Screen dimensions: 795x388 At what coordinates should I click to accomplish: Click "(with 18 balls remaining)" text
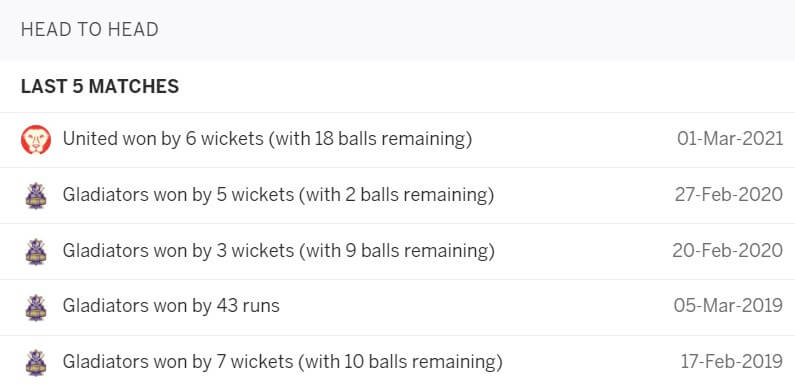coord(370,139)
